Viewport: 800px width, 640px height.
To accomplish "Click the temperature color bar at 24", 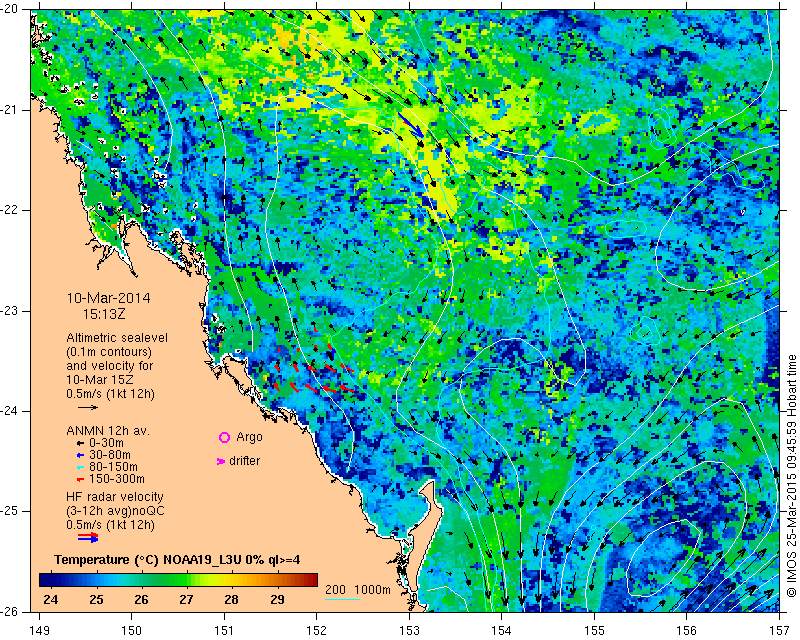I will pyautogui.click(x=50, y=580).
